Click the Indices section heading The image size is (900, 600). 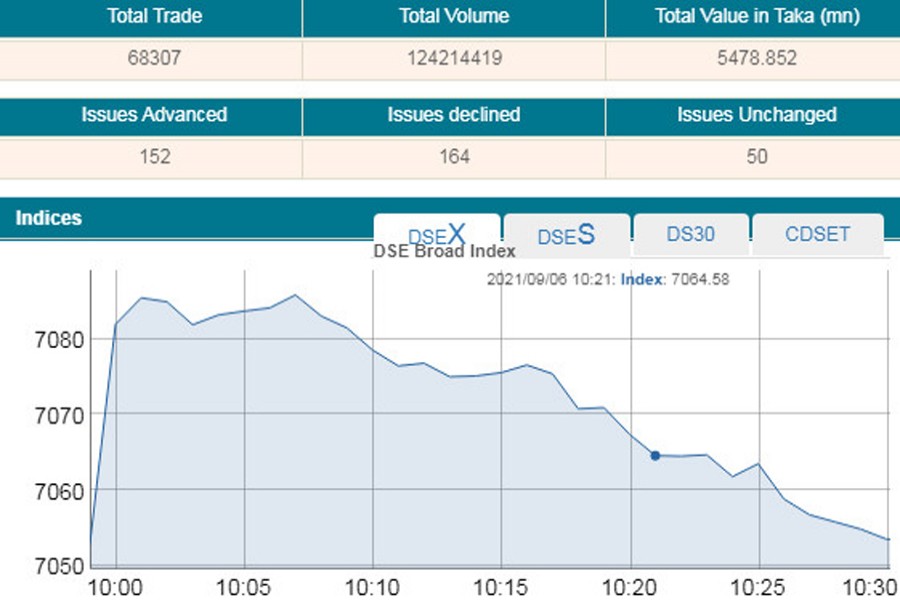coord(49,218)
